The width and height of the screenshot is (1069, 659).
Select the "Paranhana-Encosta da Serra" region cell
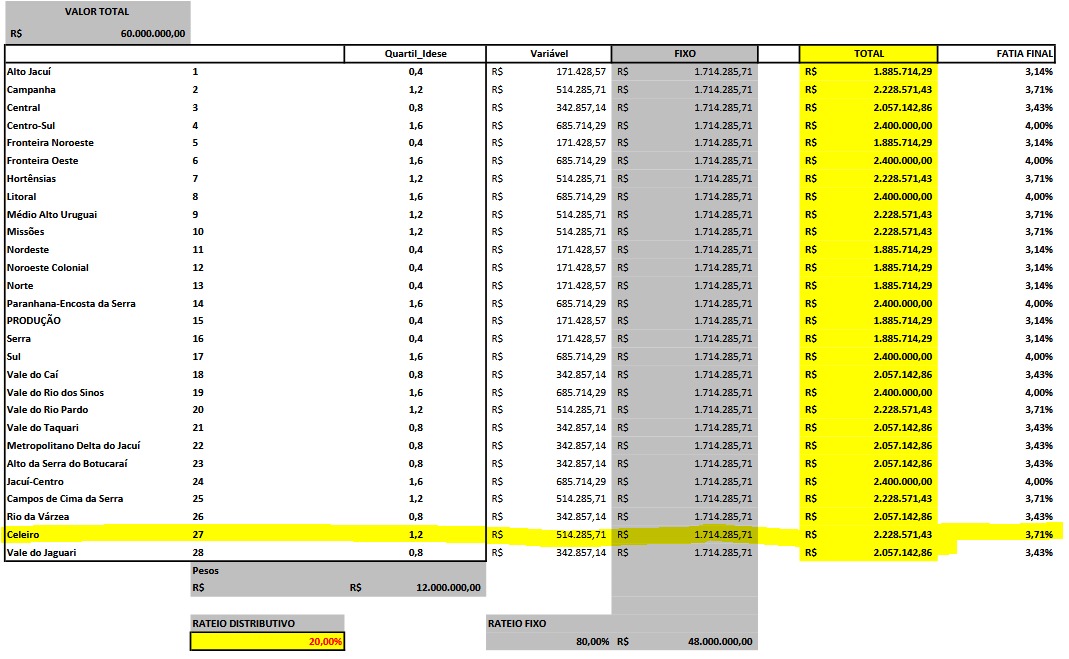coord(71,304)
